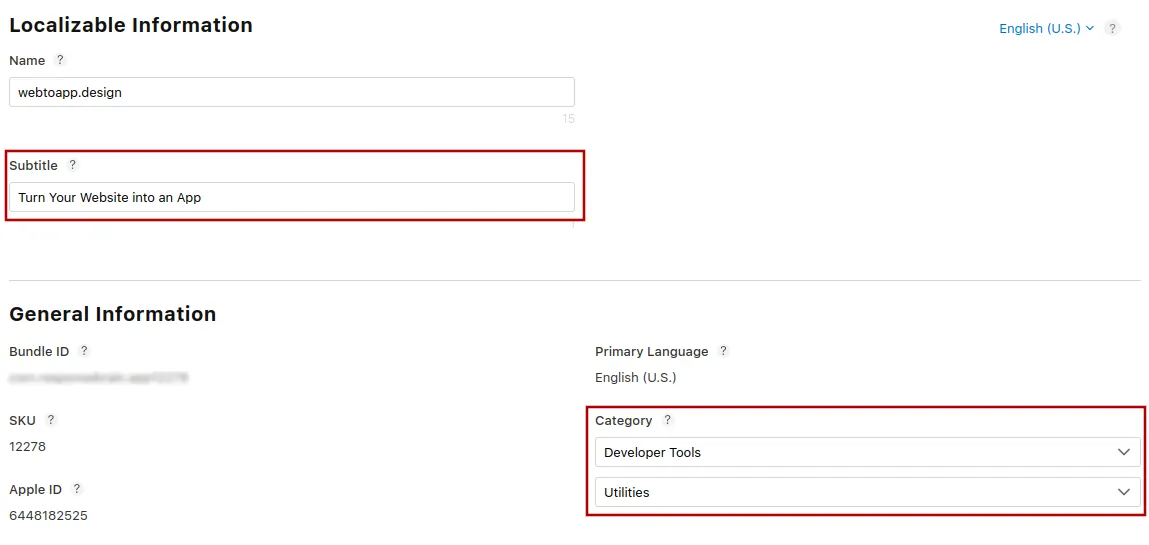This screenshot has width=1149, height=545.
Task: Open help icon next to language selector
Action: [1112, 29]
